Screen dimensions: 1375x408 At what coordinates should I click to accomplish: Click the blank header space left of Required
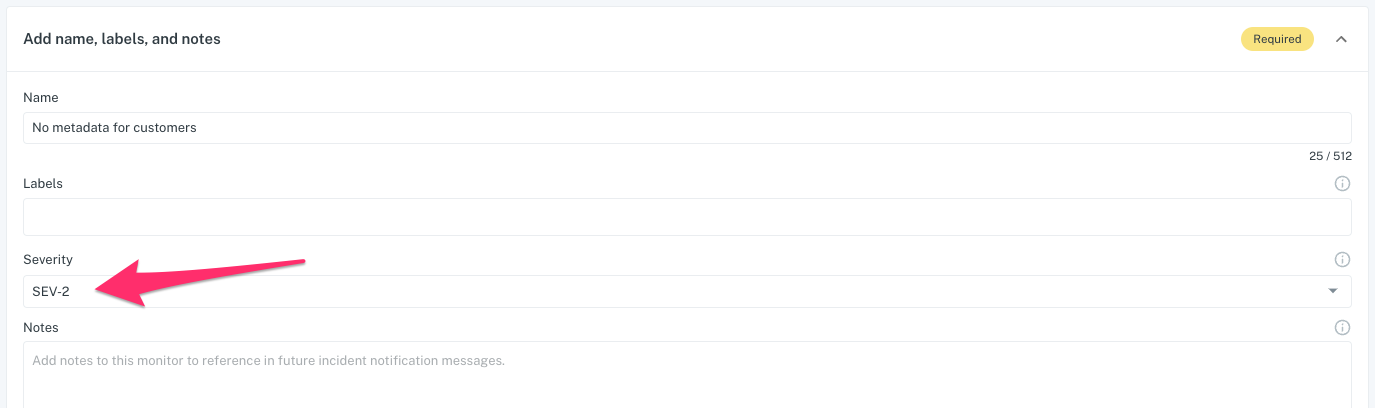pos(730,39)
